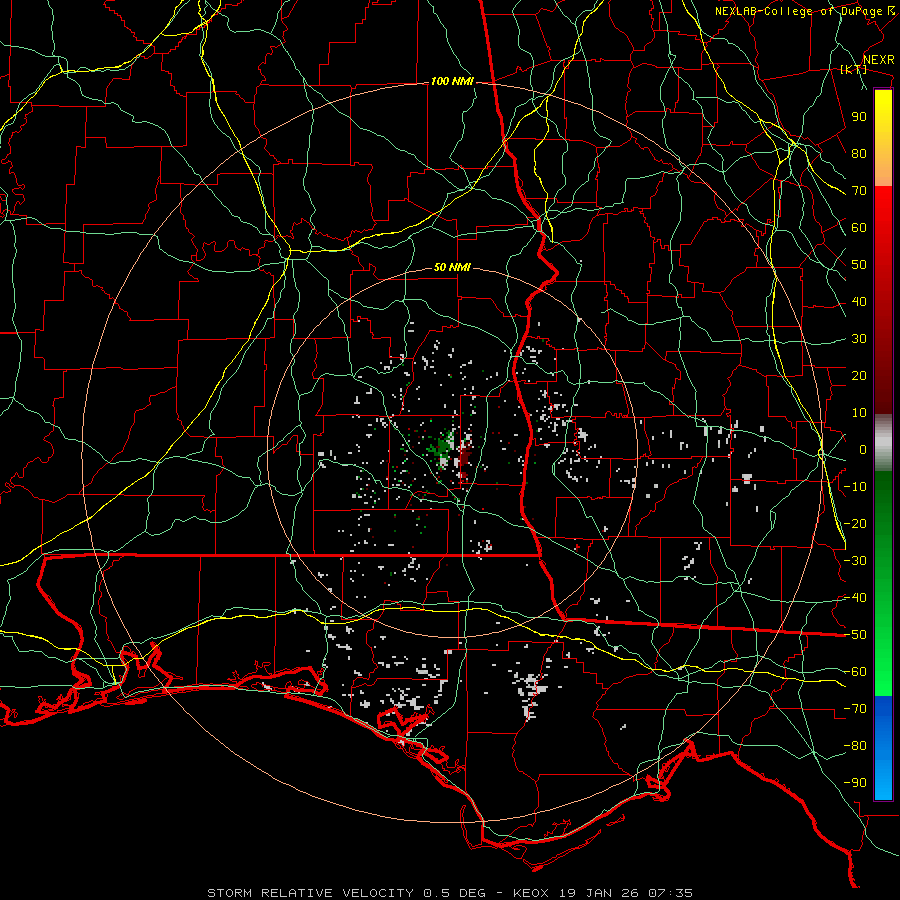Screen dimensions: 900x900
Task: Select the 40 value on velocity scale
Action: pyautogui.click(x=859, y=301)
